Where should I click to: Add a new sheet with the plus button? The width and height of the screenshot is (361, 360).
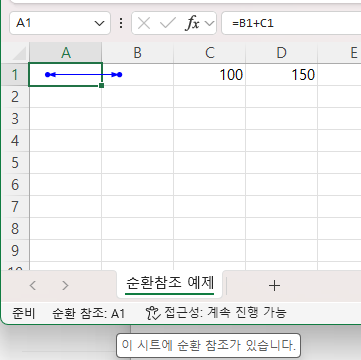coord(274,285)
